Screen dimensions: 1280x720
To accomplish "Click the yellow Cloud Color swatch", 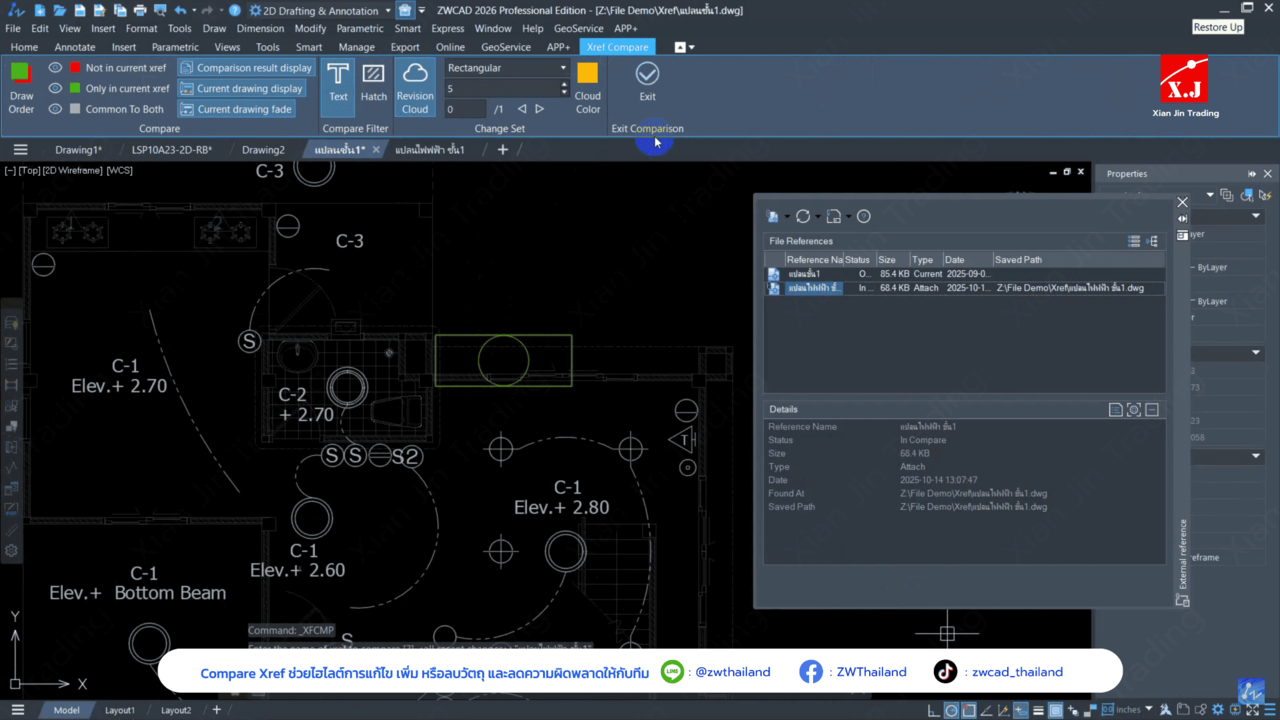I will pyautogui.click(x=588, y=74).
